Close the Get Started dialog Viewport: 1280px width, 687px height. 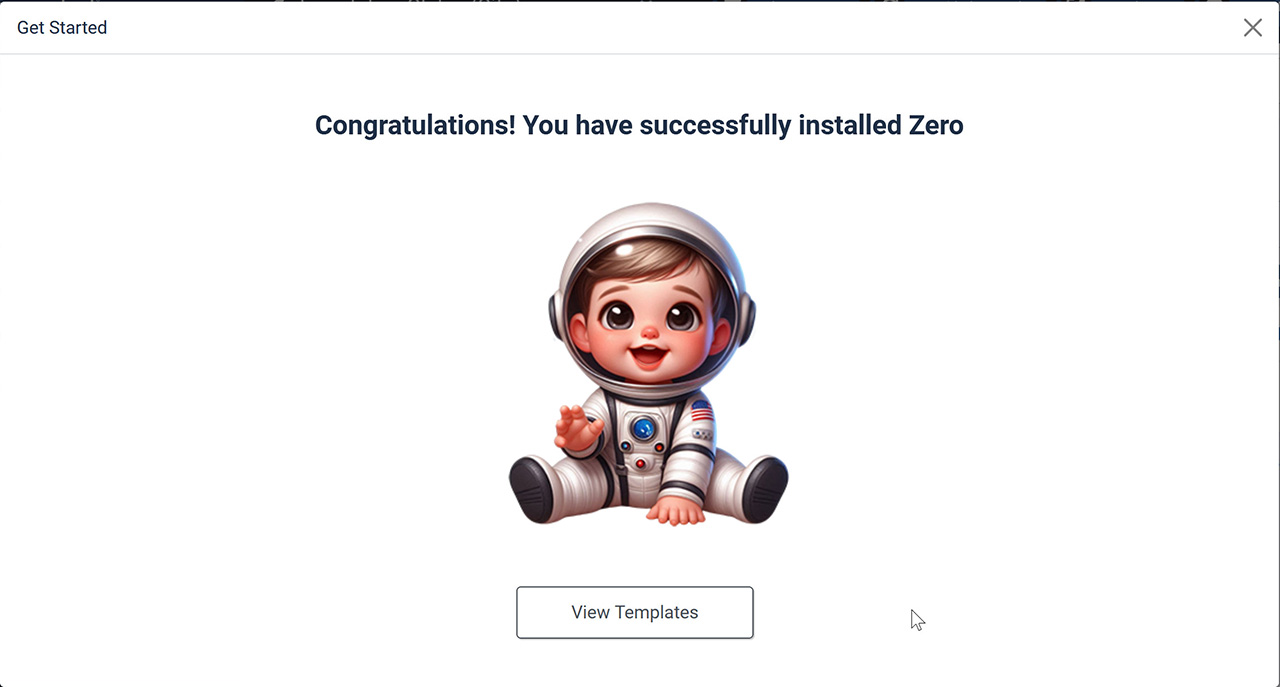click(1252, 28)
